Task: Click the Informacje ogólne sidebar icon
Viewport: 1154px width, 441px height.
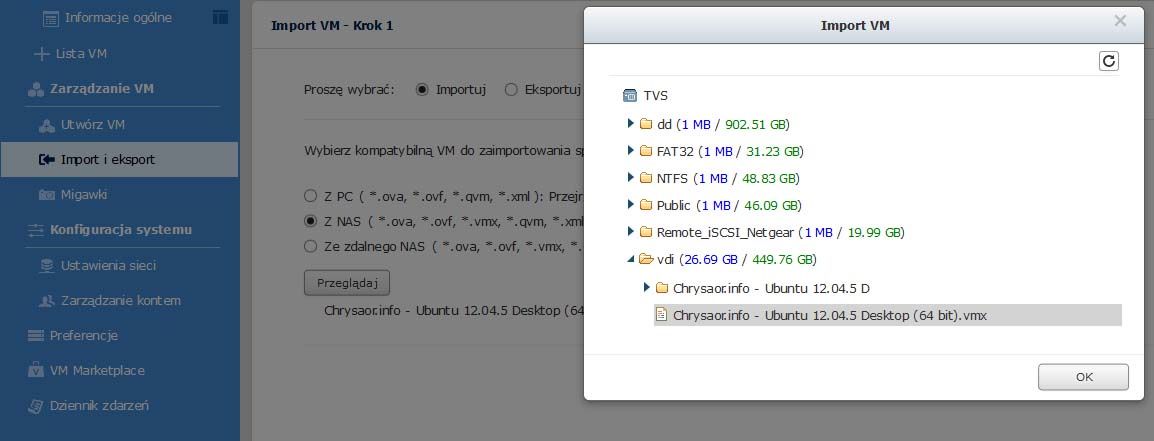Action: [x=50, y=18]
